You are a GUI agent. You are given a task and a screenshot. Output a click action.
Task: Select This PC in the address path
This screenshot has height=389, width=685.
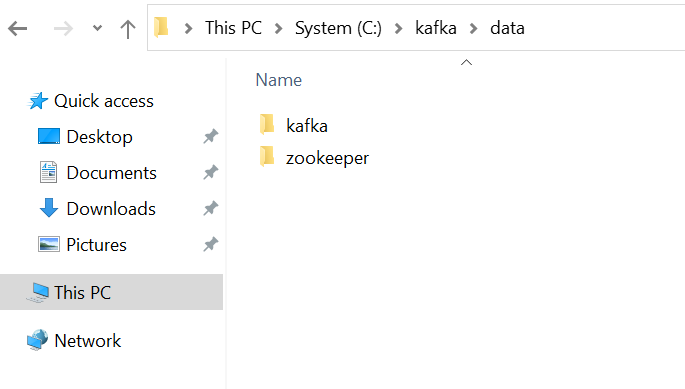(x=233, y=28)
